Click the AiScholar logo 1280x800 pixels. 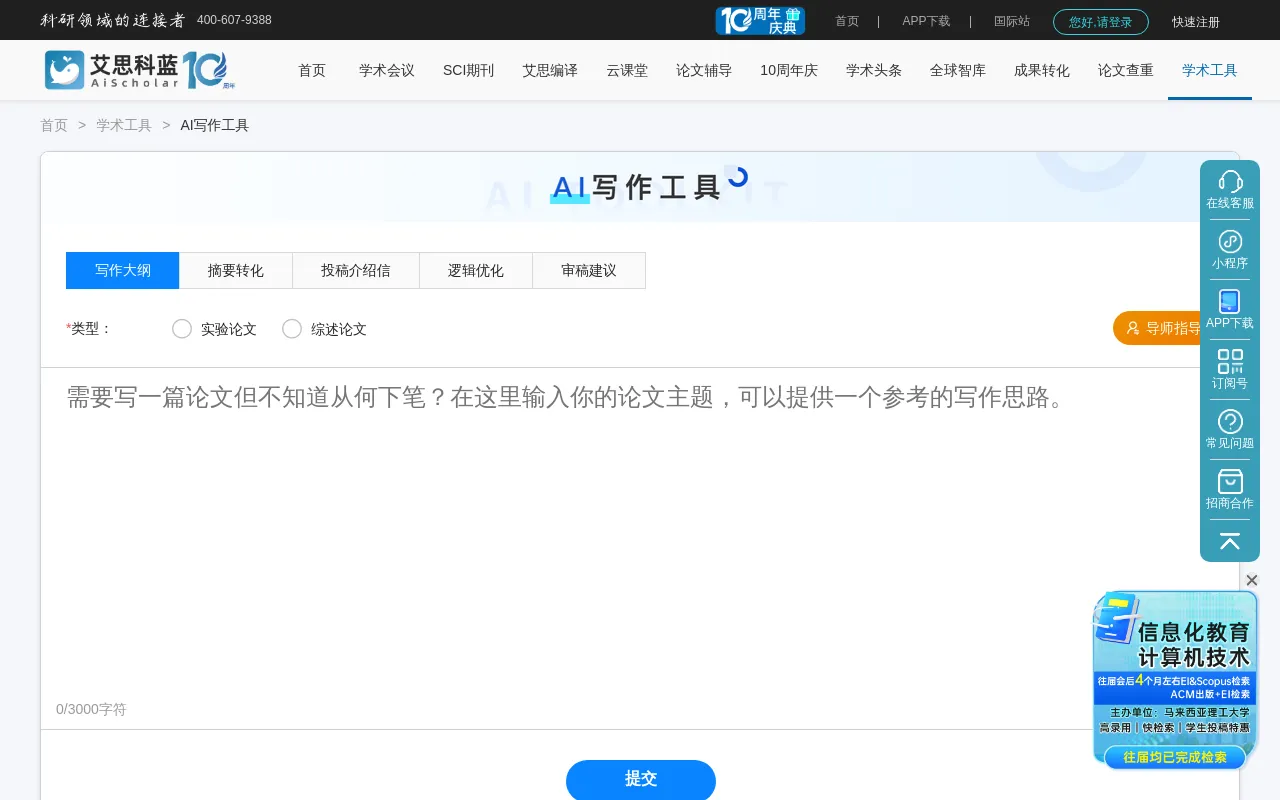[x=139, y=70]
